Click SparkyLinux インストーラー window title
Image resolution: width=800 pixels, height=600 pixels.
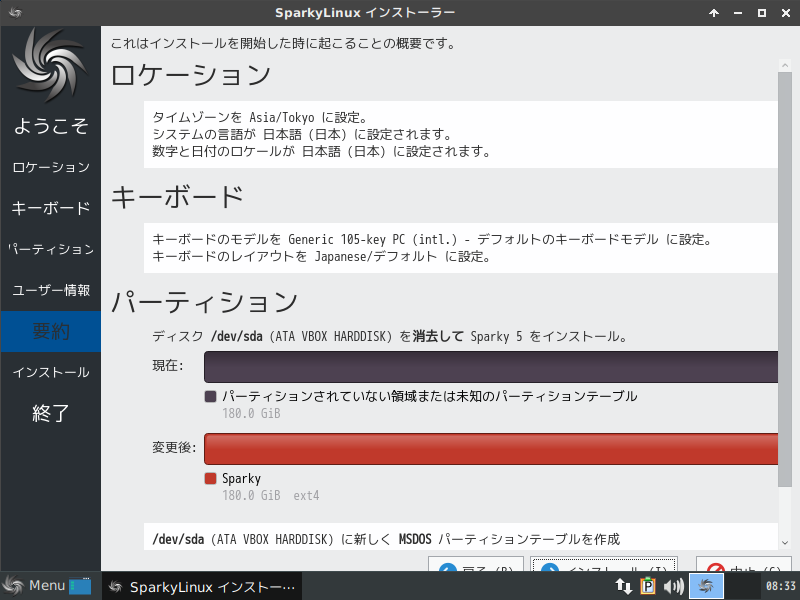tap(365, 13)
